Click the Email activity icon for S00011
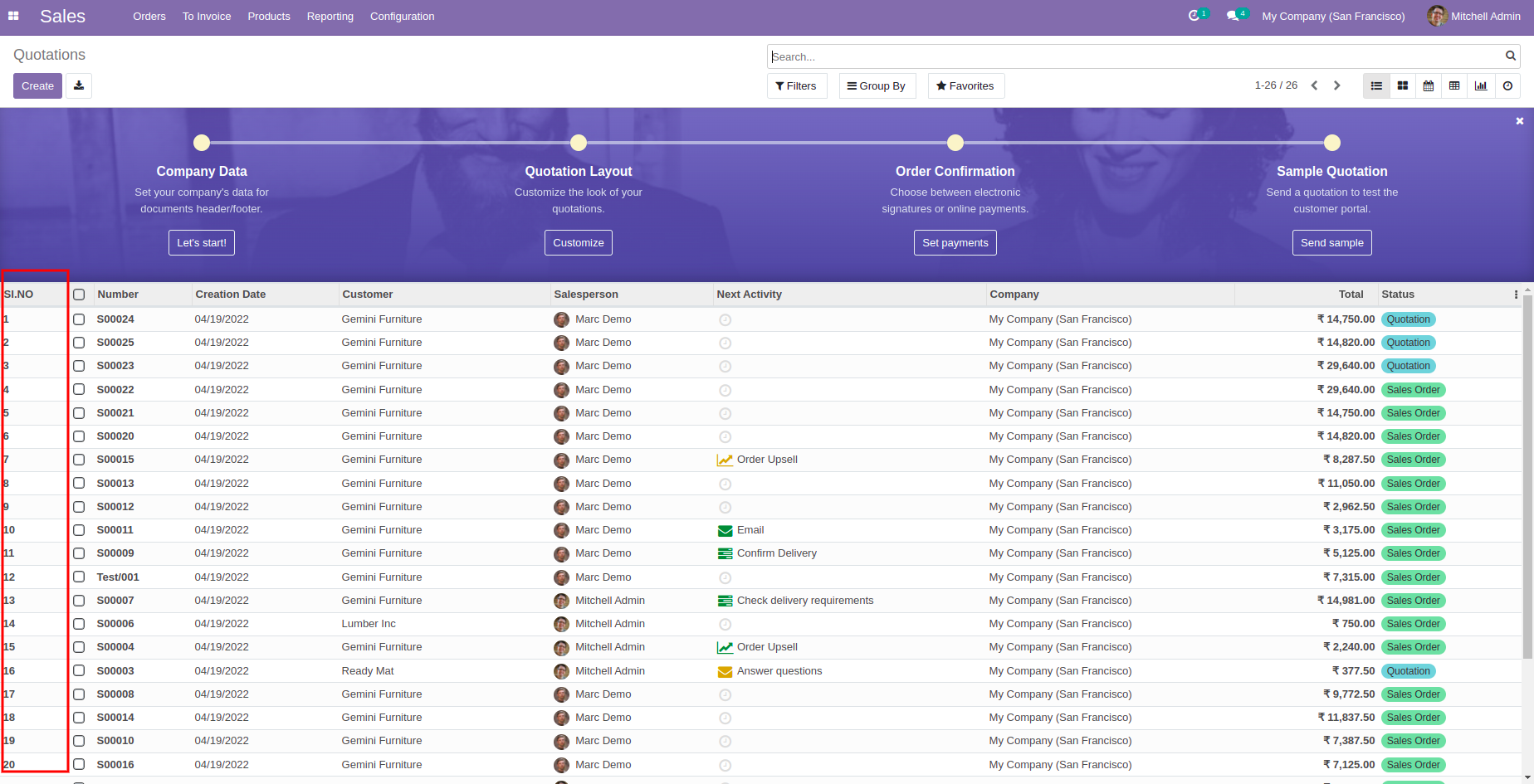 click(725, 530)
